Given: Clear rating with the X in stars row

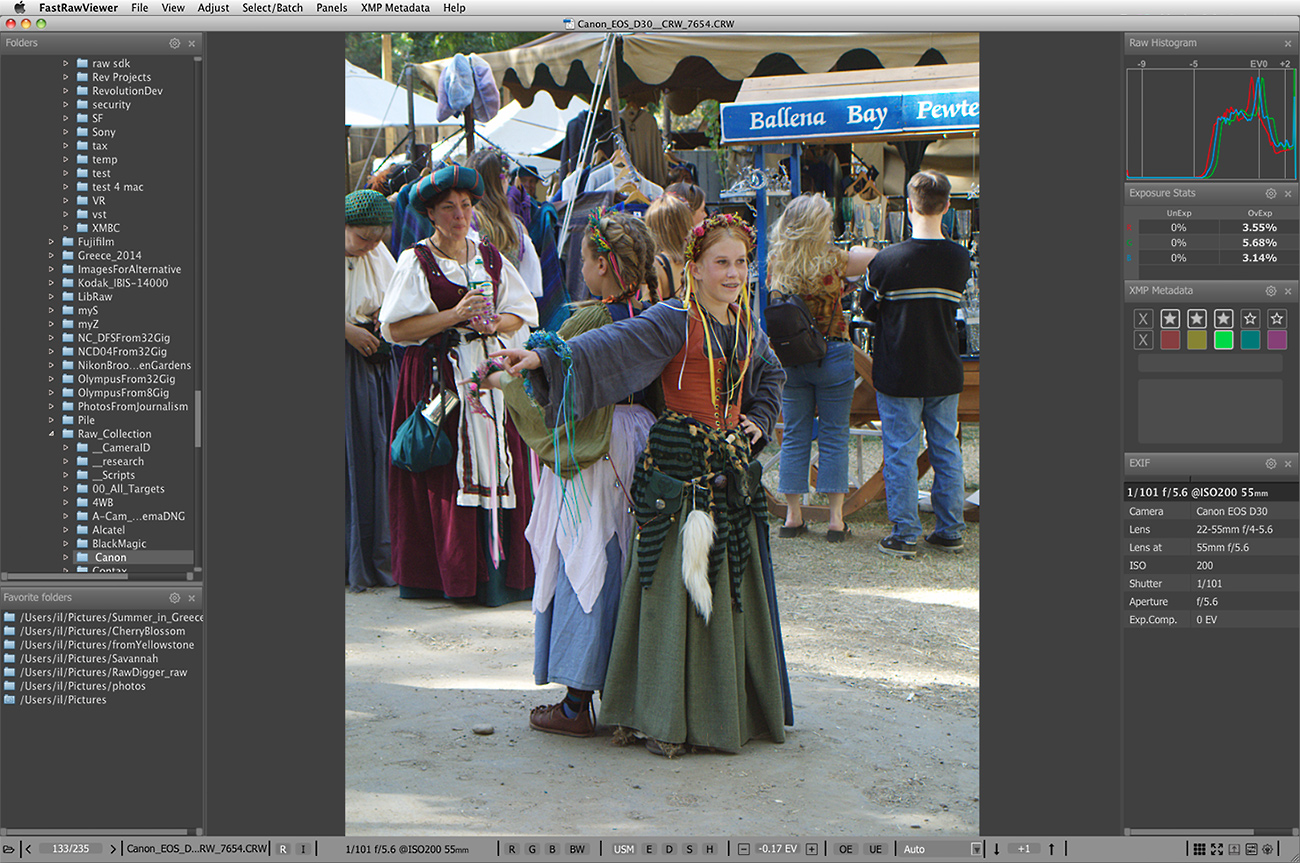Looking at the screenshot, I should point(1144,319).
